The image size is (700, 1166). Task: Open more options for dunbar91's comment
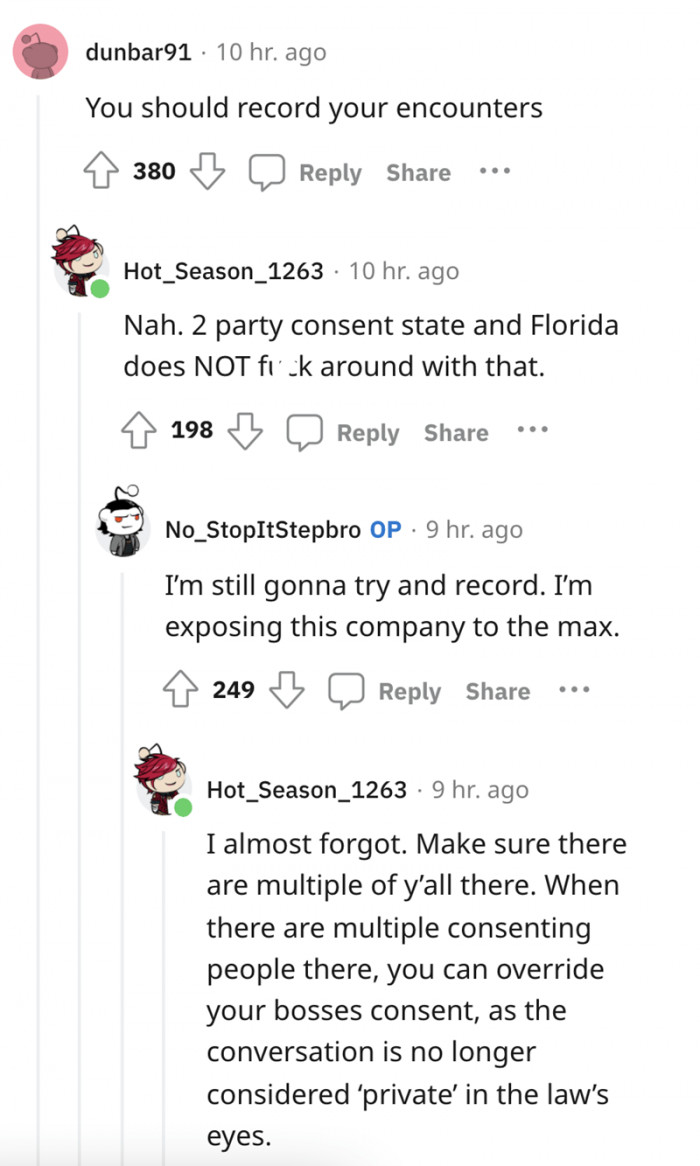(x=494, y=172)
